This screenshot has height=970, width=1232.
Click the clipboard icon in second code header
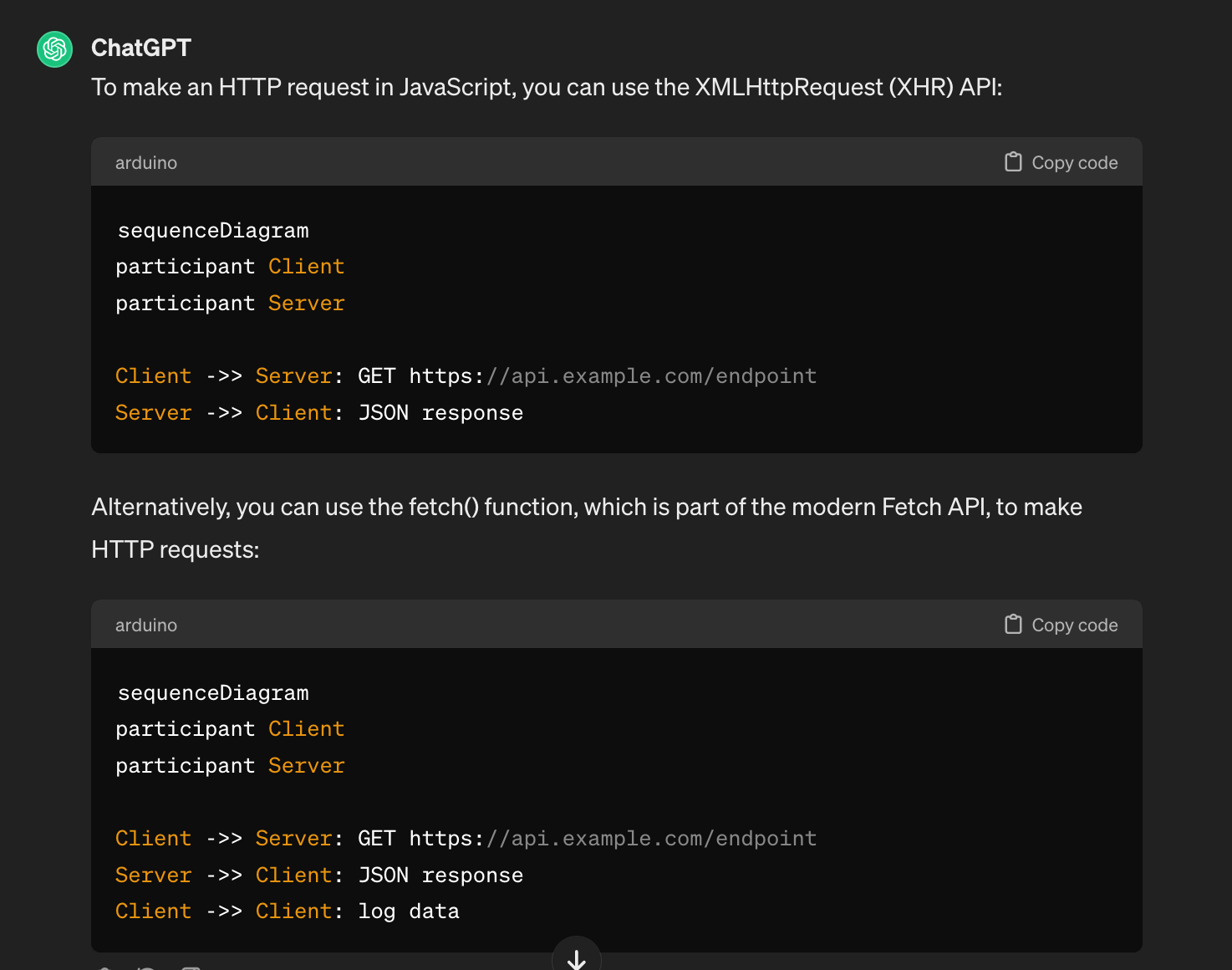point(1013,624)
